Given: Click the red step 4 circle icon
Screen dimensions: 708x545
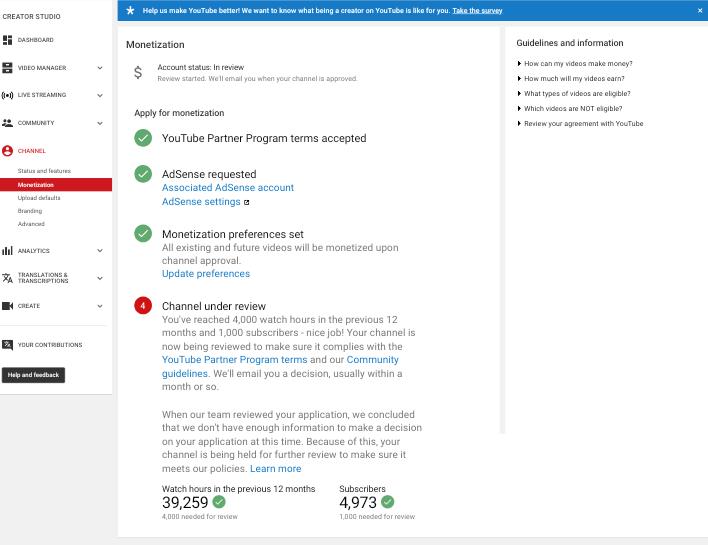Looking at the screenshot, I should 143,306.
